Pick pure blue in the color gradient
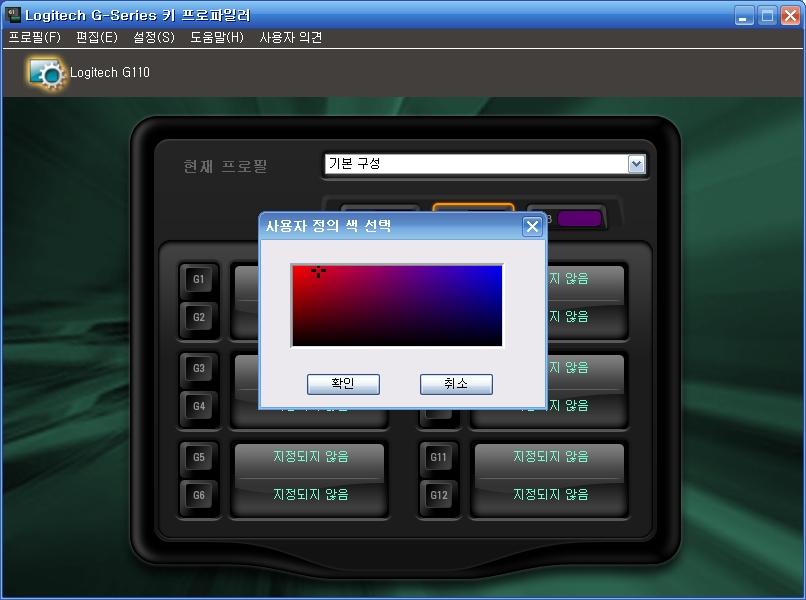 pos(499,268)
